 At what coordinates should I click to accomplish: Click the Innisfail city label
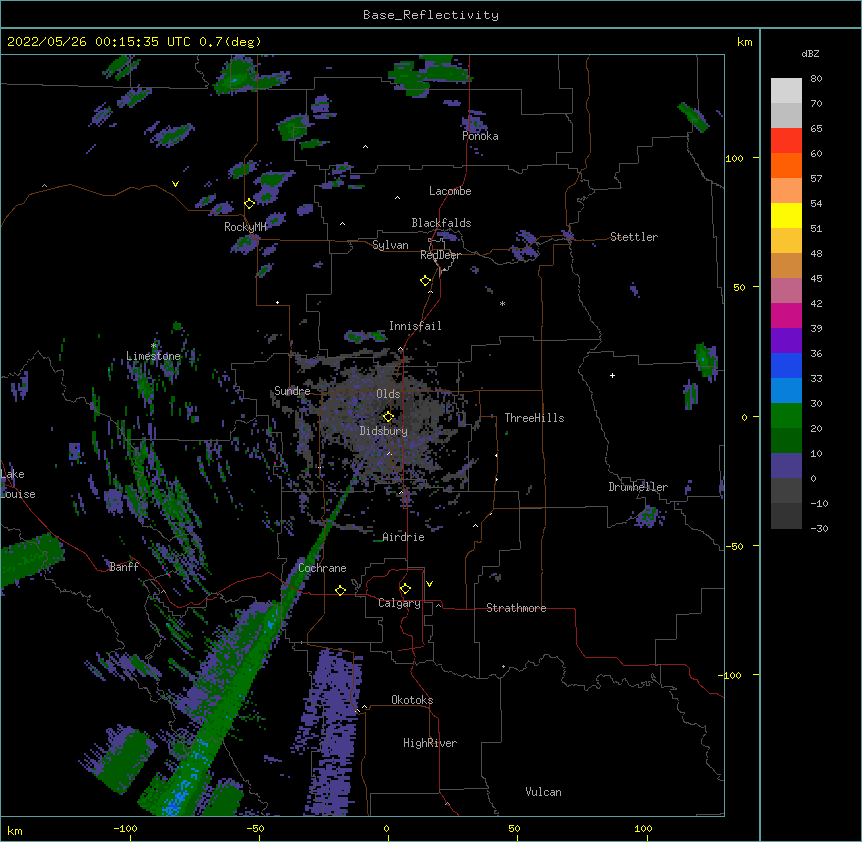415,326
